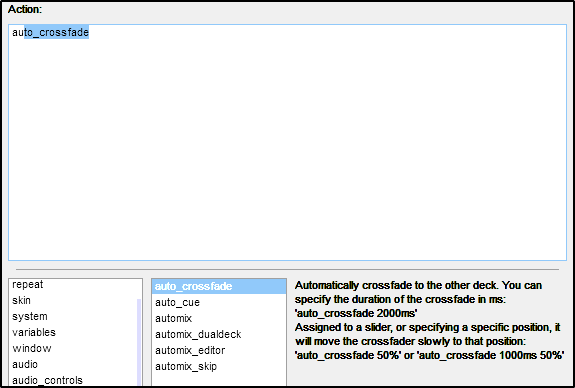Select the skin category
The height and width of the screenshot is (388, 575).
[x=21, y=300]
